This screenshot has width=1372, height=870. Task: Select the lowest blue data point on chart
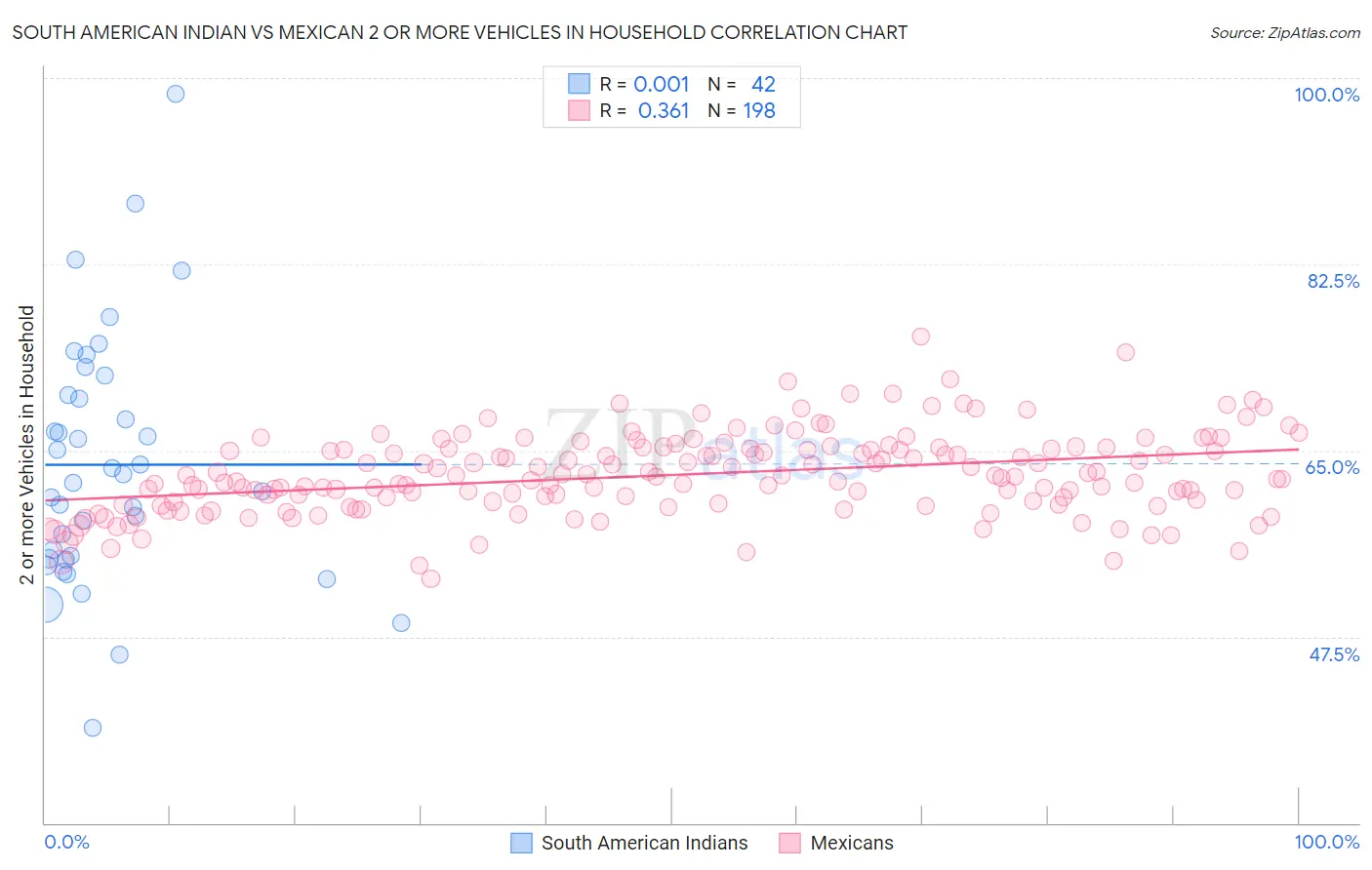[x=93, y=728]
